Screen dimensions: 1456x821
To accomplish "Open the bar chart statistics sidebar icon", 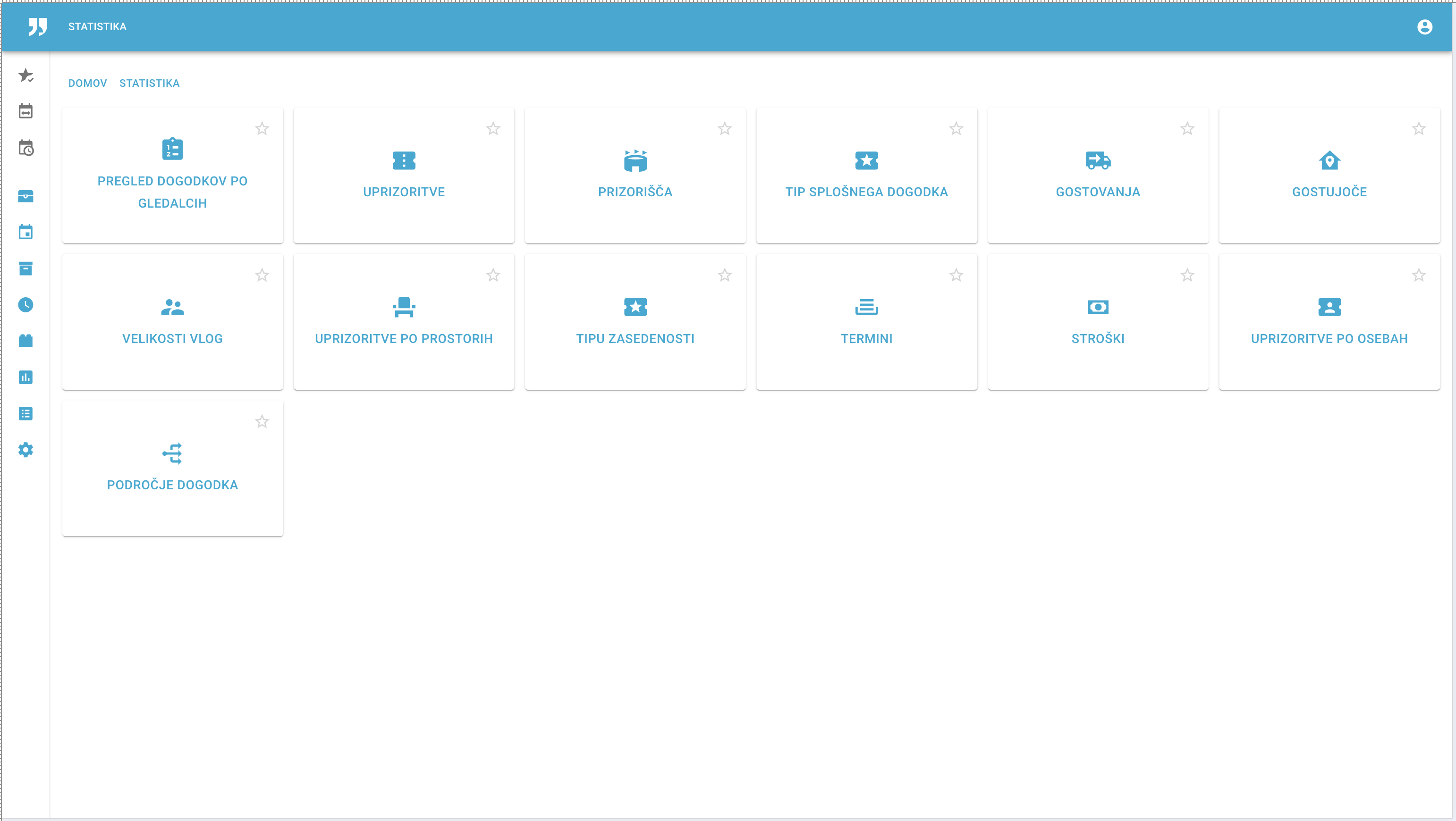I will click(x=26, y=377).
